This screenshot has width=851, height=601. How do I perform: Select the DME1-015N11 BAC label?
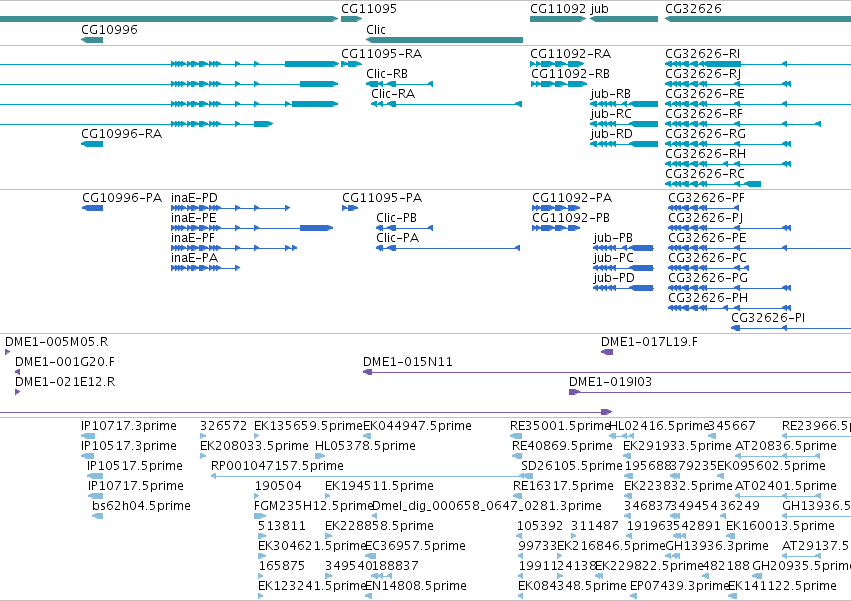(408, 363)
